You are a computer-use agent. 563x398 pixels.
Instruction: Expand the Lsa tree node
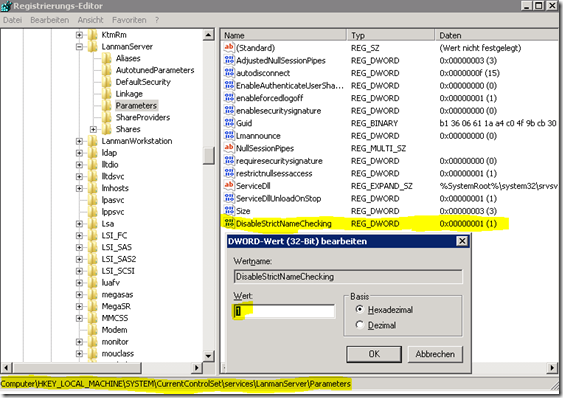coord(79,224)
